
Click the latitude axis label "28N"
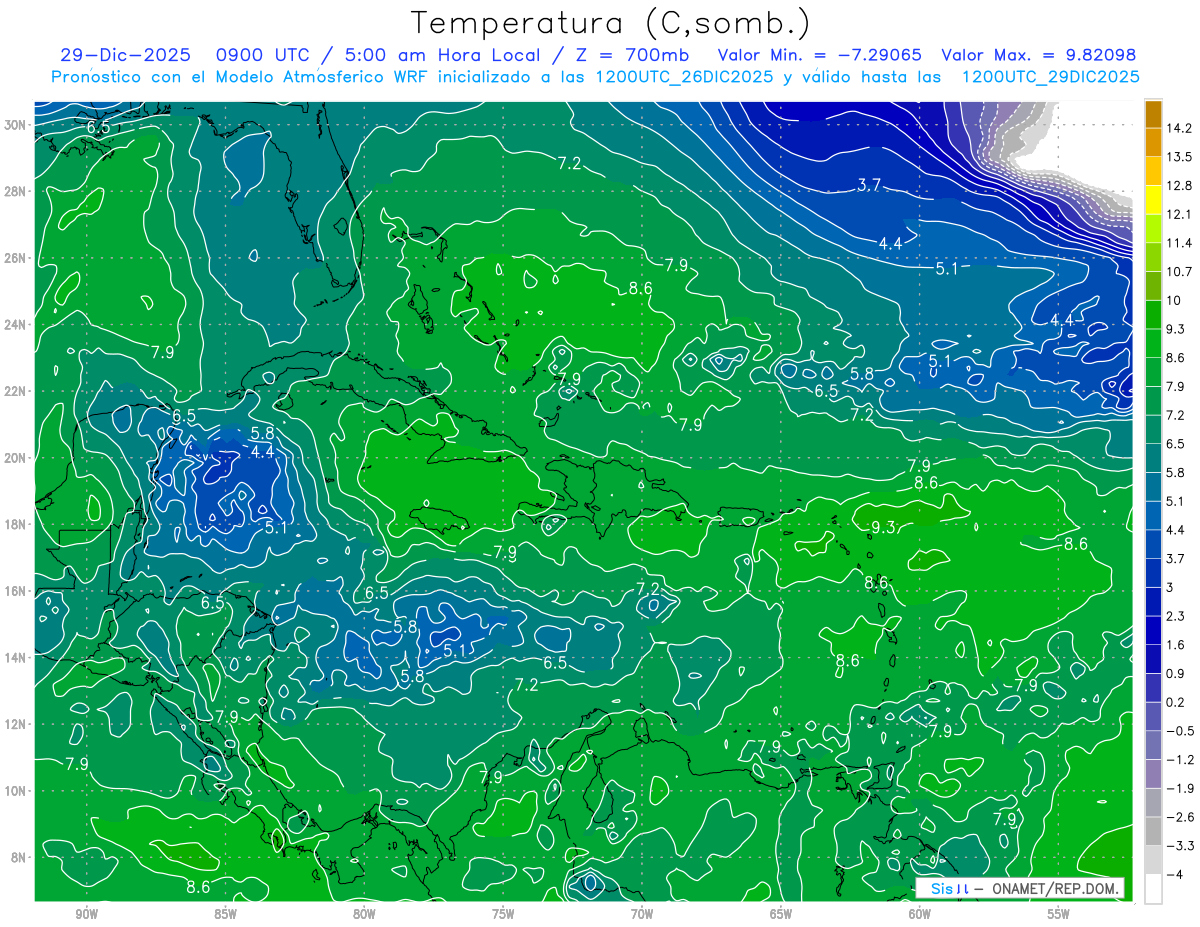pyautogui.click(x=16, y=192)
